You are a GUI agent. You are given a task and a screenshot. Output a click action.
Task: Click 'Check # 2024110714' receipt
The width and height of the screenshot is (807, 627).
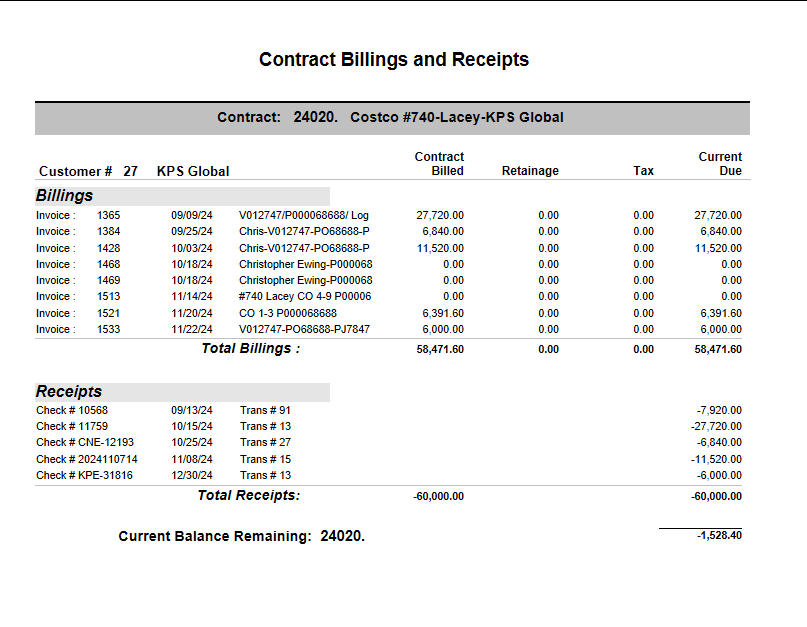point(87,459)
